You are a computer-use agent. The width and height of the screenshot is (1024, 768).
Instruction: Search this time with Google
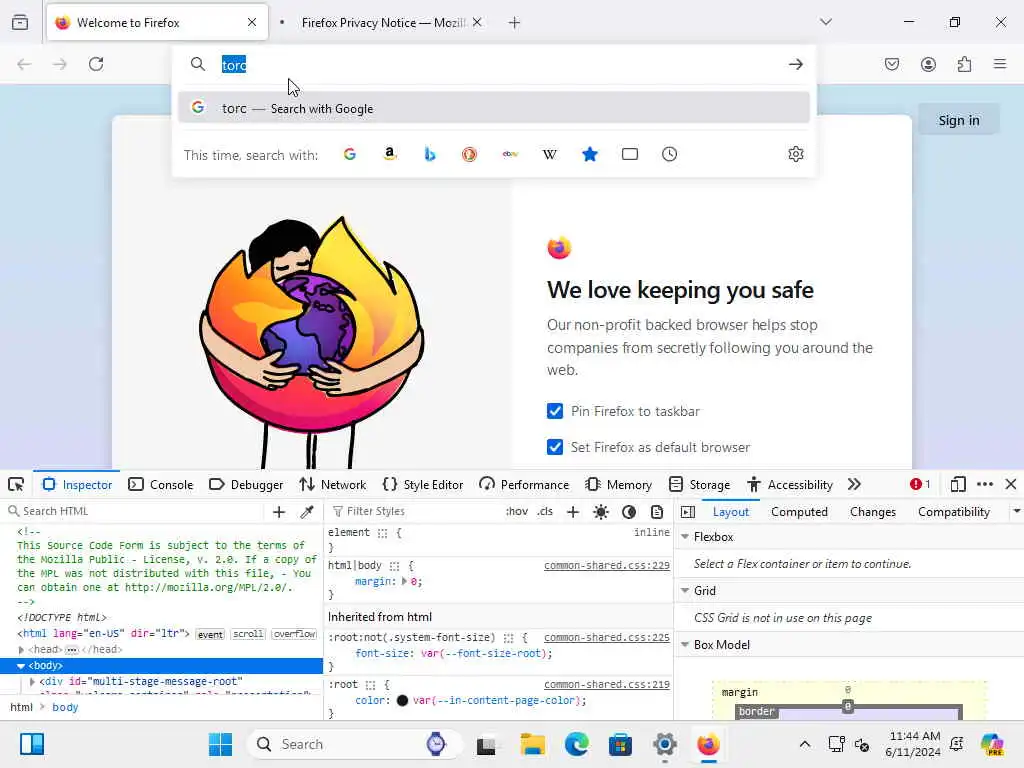point(350,154)
